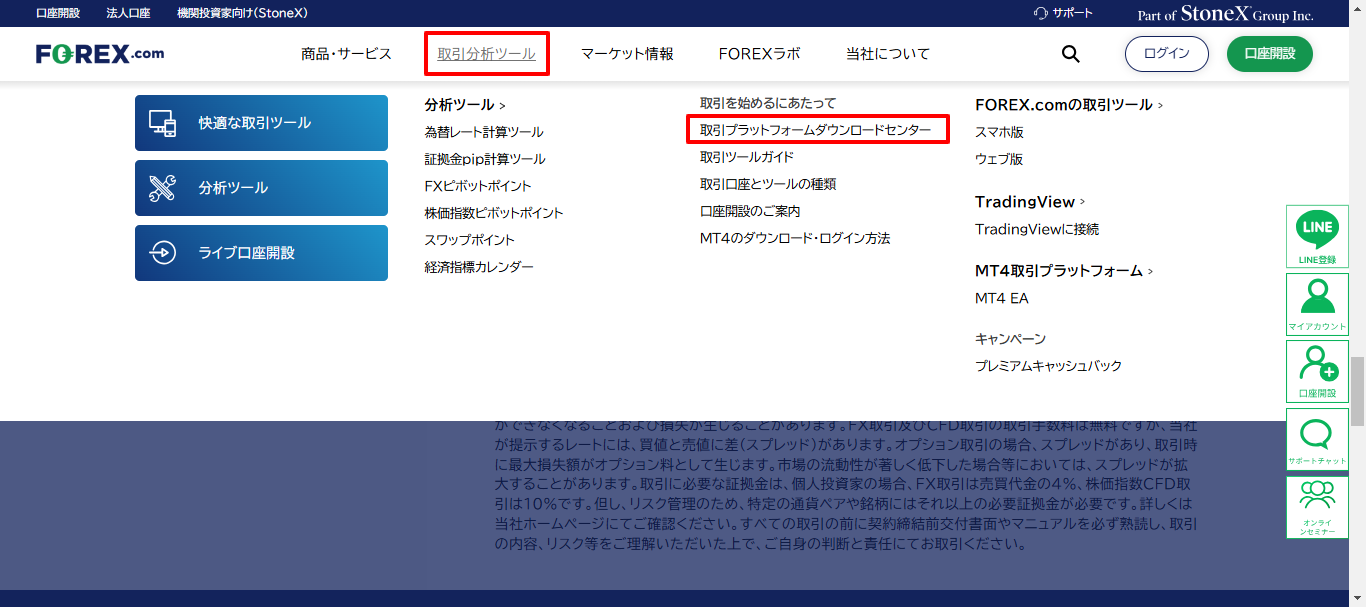Click the headset support icon

tap(1040, 13)
